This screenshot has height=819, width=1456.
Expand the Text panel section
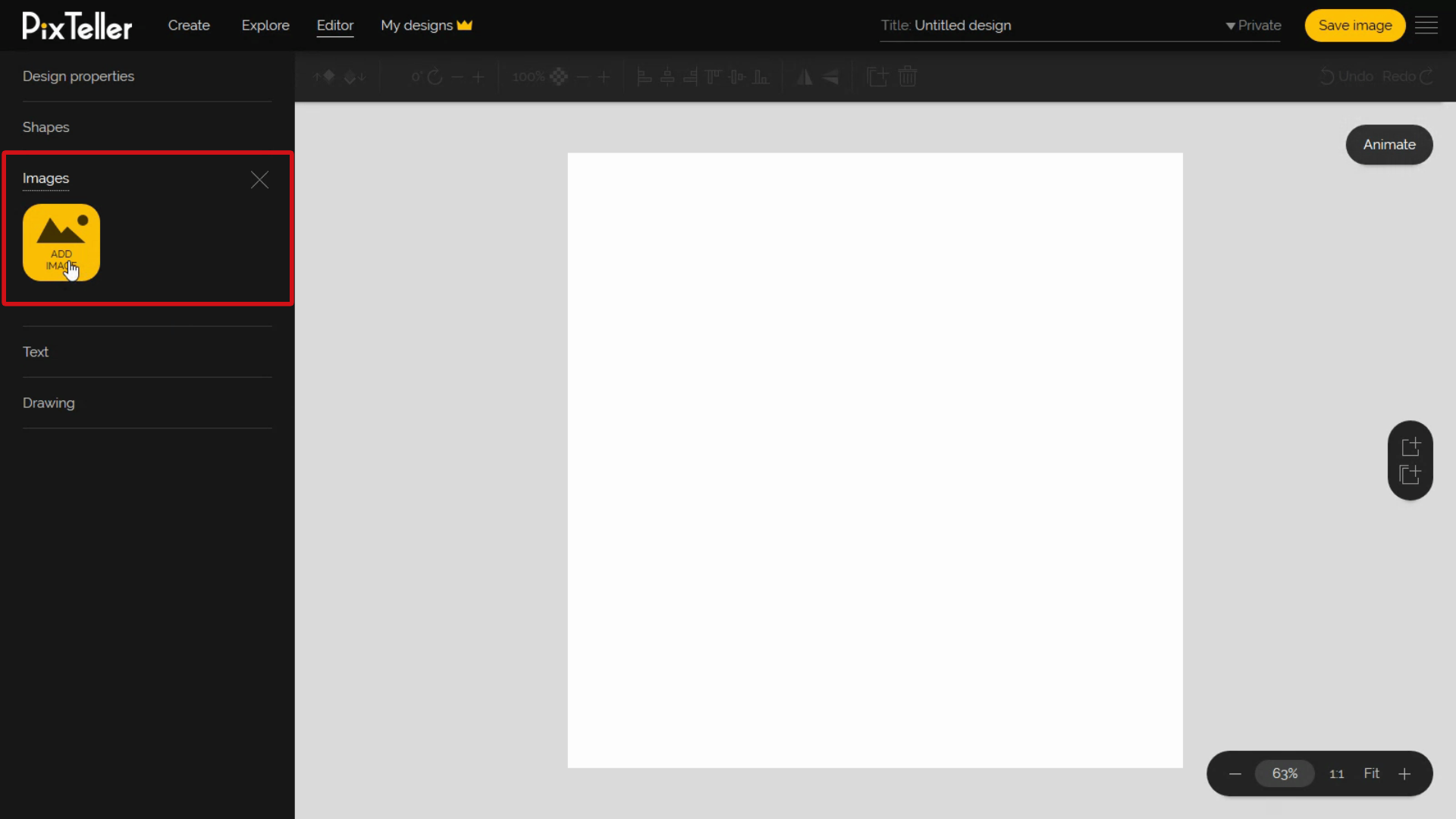click(x=35, y=351)
